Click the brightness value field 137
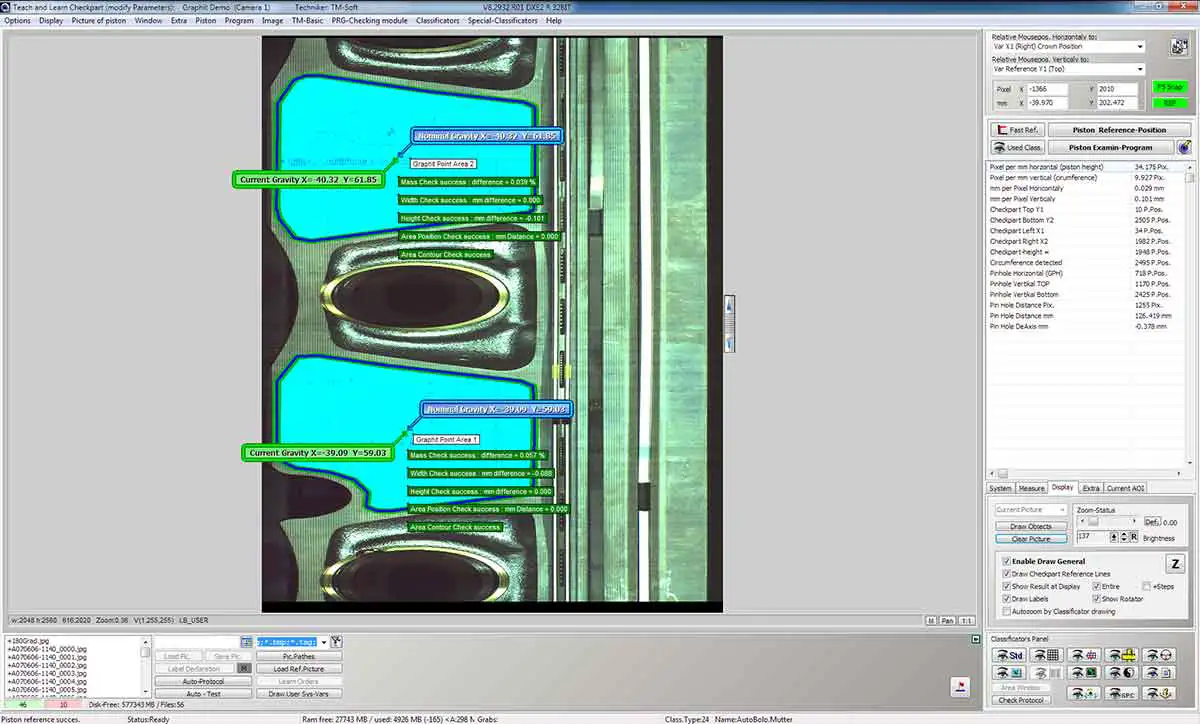Image resolution: width=1200 pixels, height=724 pixels. [1091, 537]
